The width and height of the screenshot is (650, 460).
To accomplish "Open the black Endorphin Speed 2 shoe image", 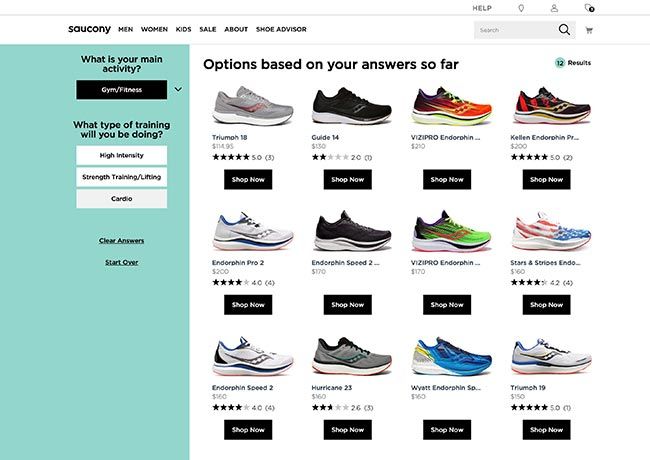I will tap(352, 231).
